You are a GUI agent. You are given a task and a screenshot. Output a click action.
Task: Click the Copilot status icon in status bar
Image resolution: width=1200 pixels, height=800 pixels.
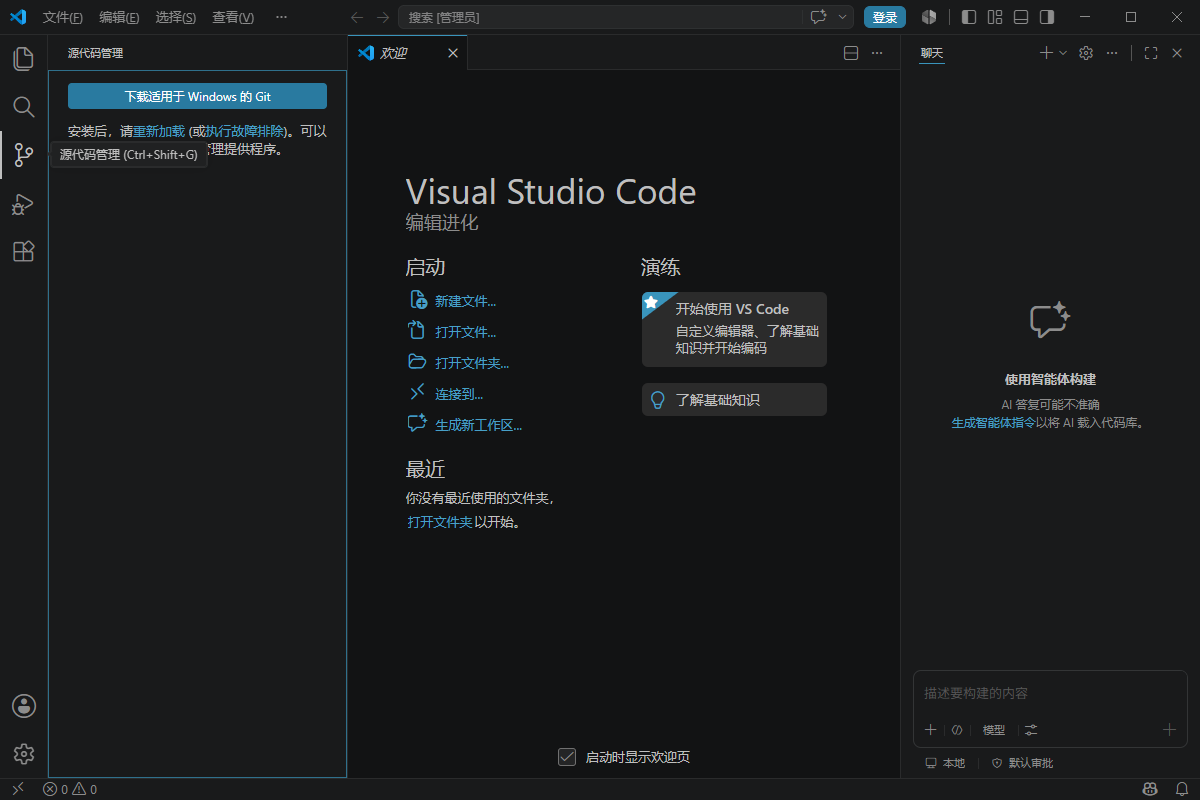(1150, 789)
